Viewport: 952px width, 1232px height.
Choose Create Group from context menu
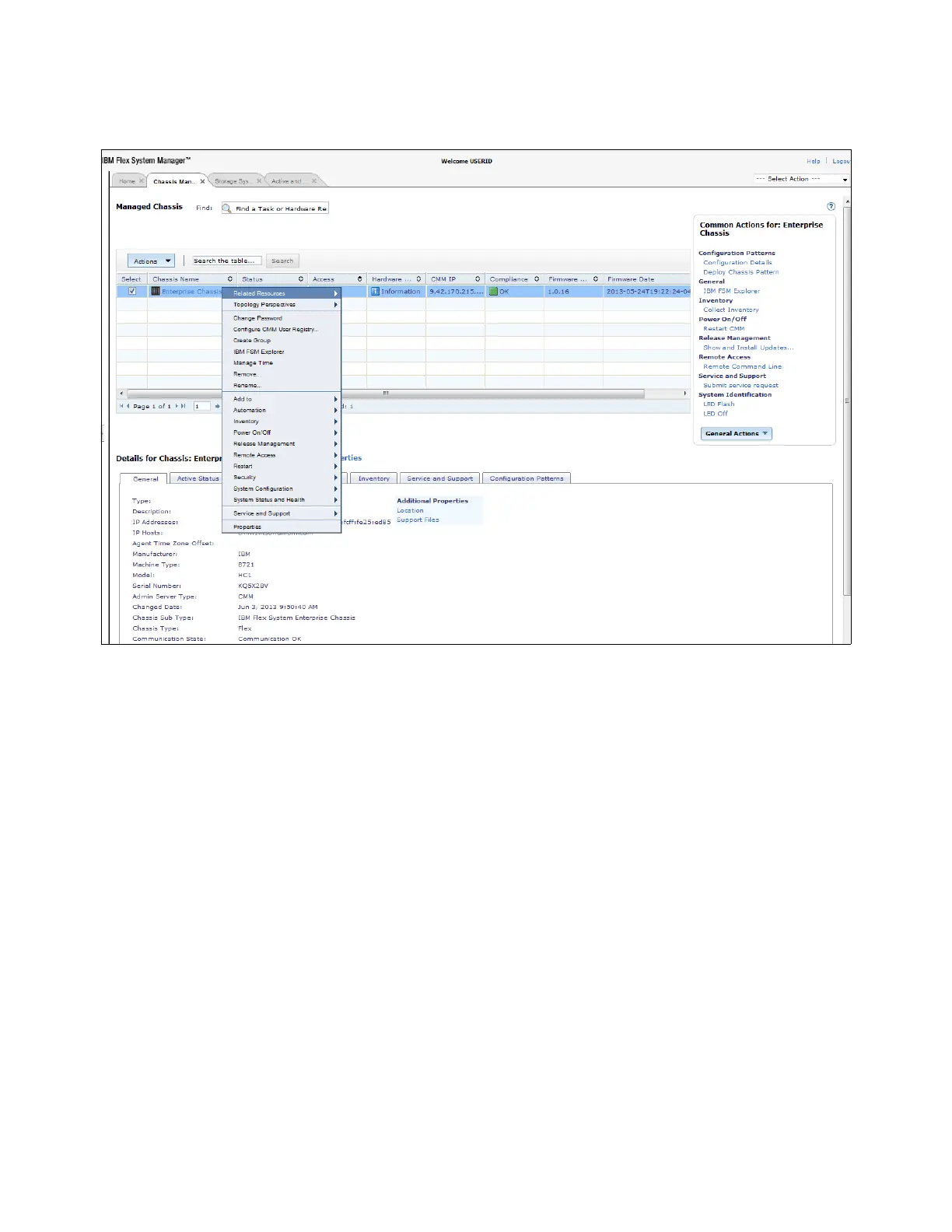(x=282, y=341)
